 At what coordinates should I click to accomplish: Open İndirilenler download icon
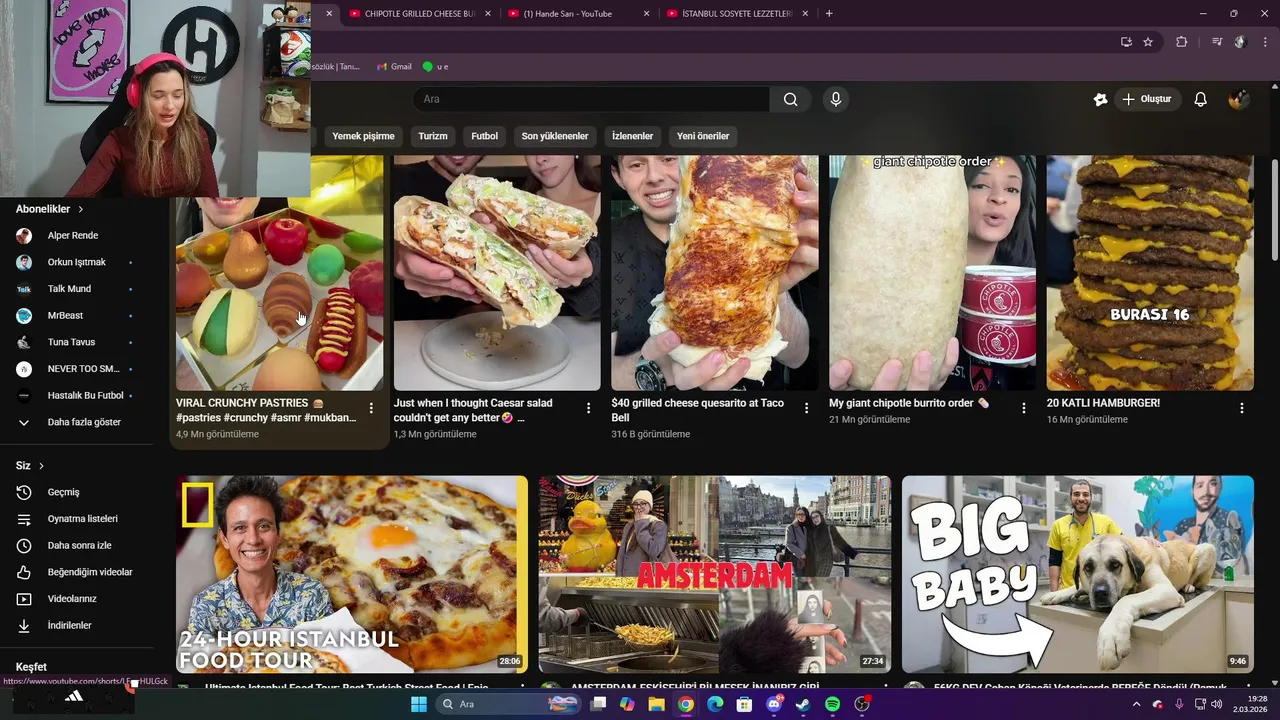pyautogui.click(x=24, y=626)
